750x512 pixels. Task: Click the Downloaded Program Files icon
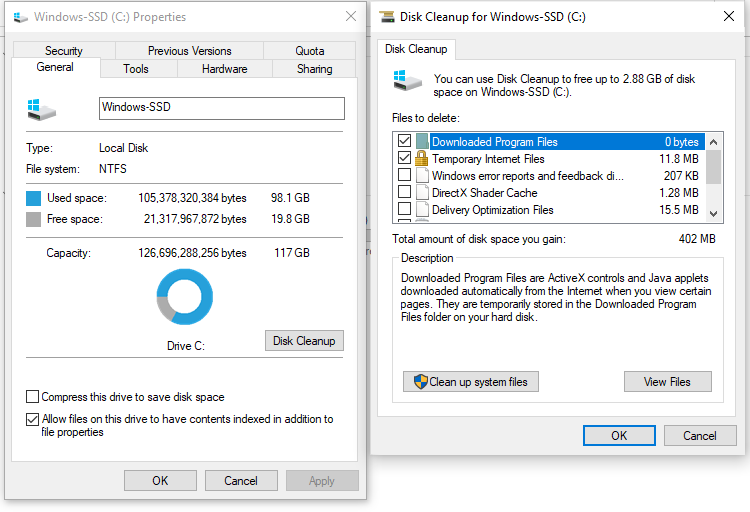(421, 141)
